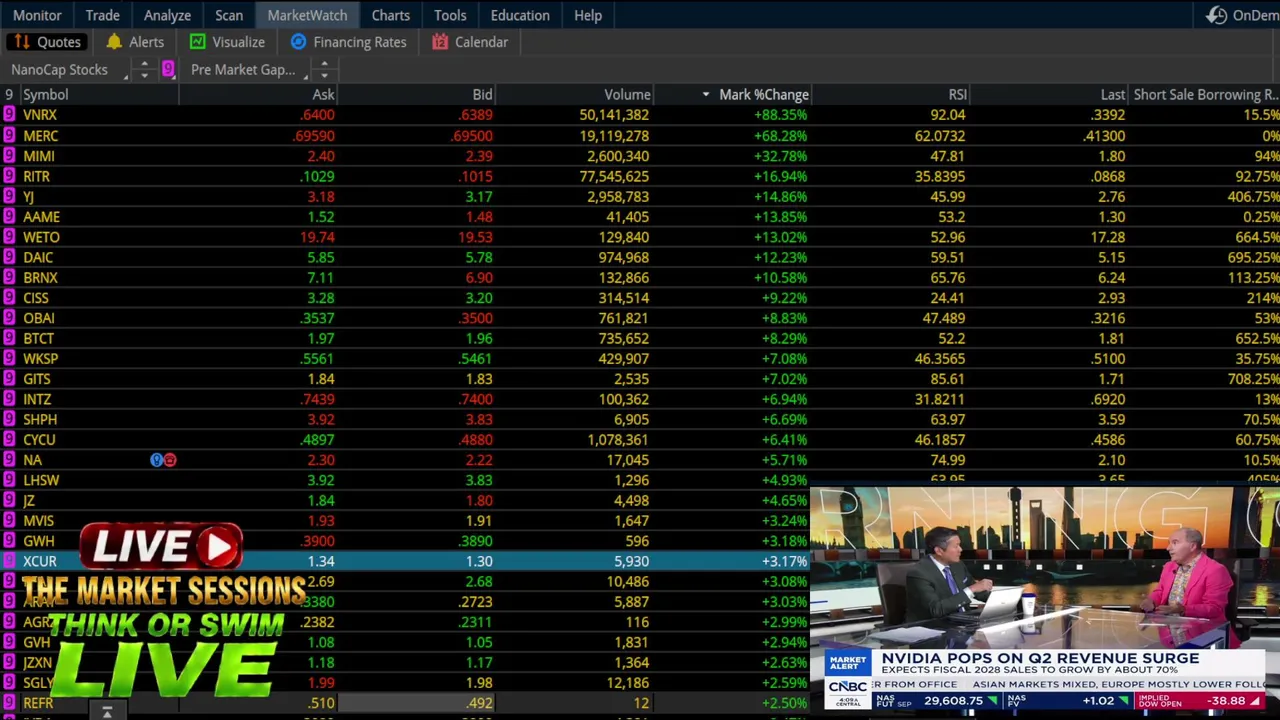
Task: Open the Alerts sub-tab
Action: point(135,42)
